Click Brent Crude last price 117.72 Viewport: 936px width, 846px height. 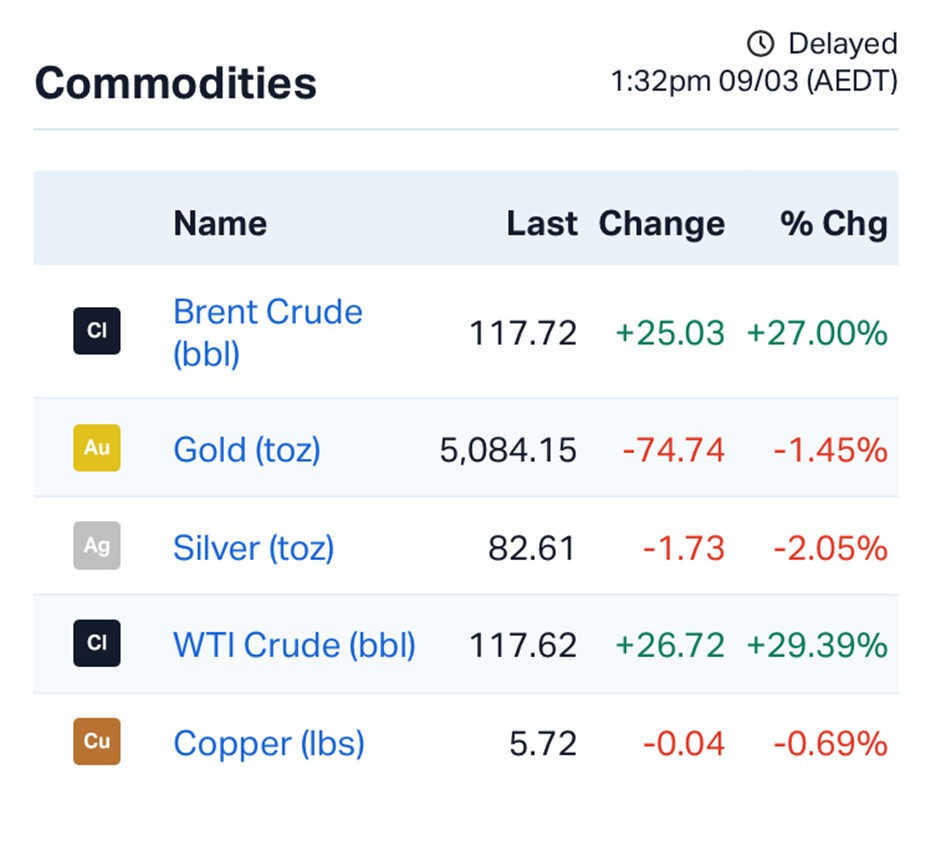click(x=523, y=332)
